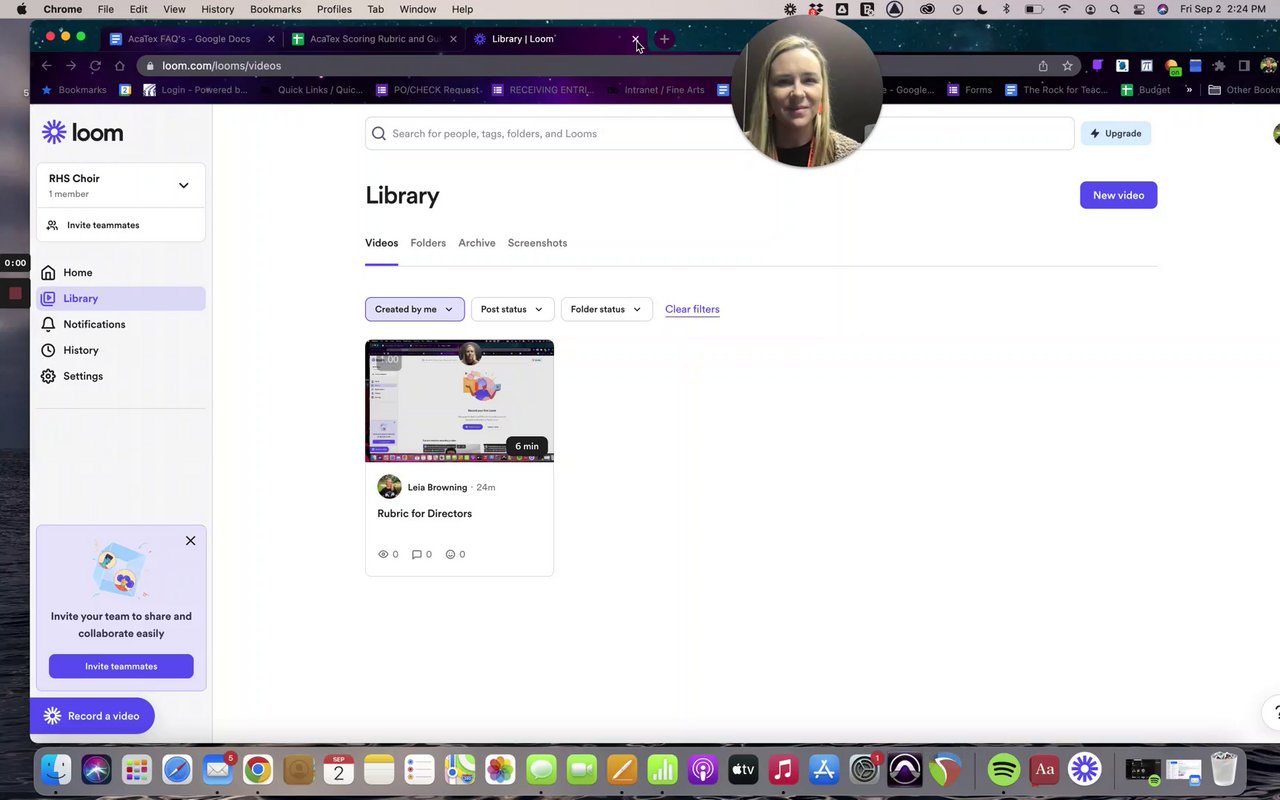The height and width of the screenshot is (800, 1280).
Task: Open the Post status filter dropdown
Action: pyautogui.click(x=512, y=309)
